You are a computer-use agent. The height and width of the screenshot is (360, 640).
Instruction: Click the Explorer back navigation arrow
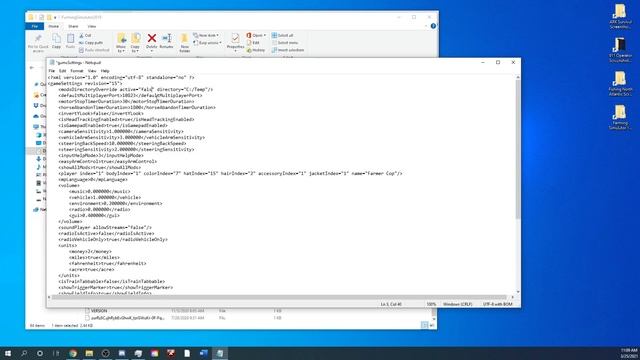tap(32, 68)
